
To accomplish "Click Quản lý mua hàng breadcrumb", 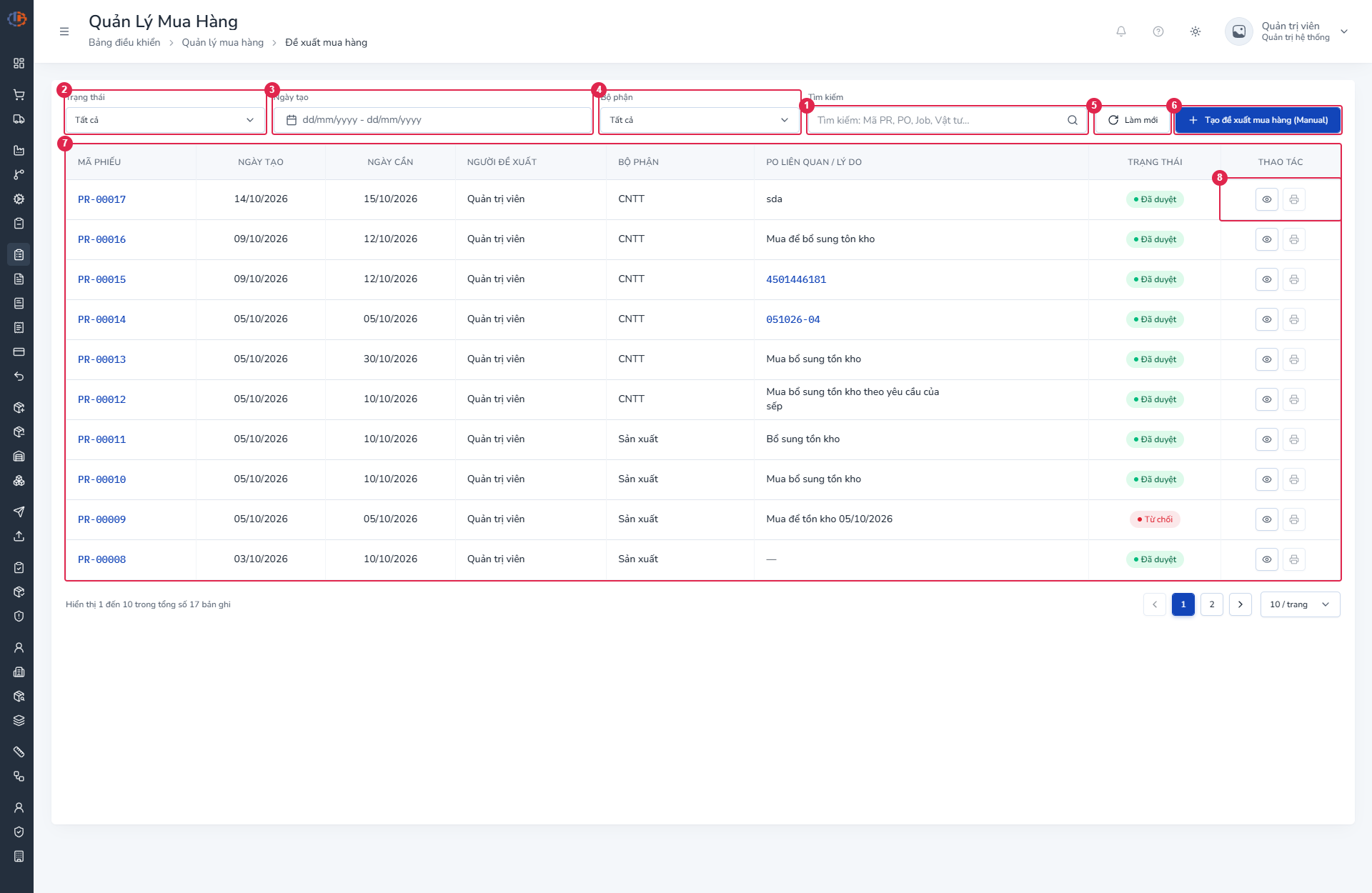I will [x=223, y=43].
